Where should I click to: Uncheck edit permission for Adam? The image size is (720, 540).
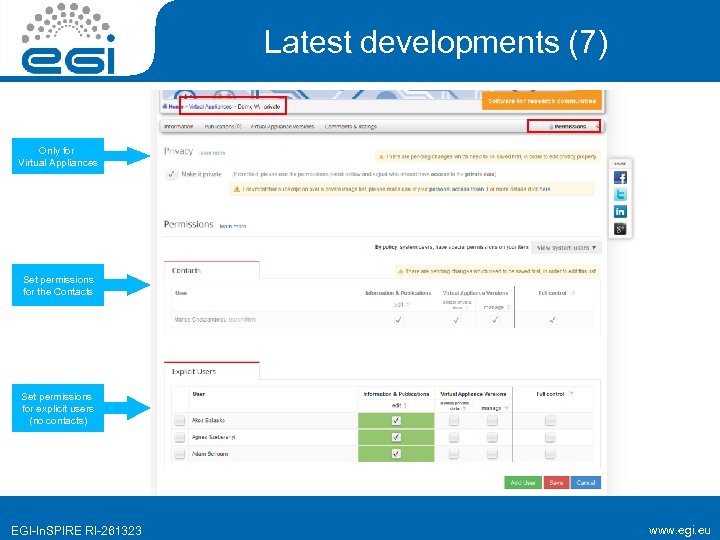point(396,454)
